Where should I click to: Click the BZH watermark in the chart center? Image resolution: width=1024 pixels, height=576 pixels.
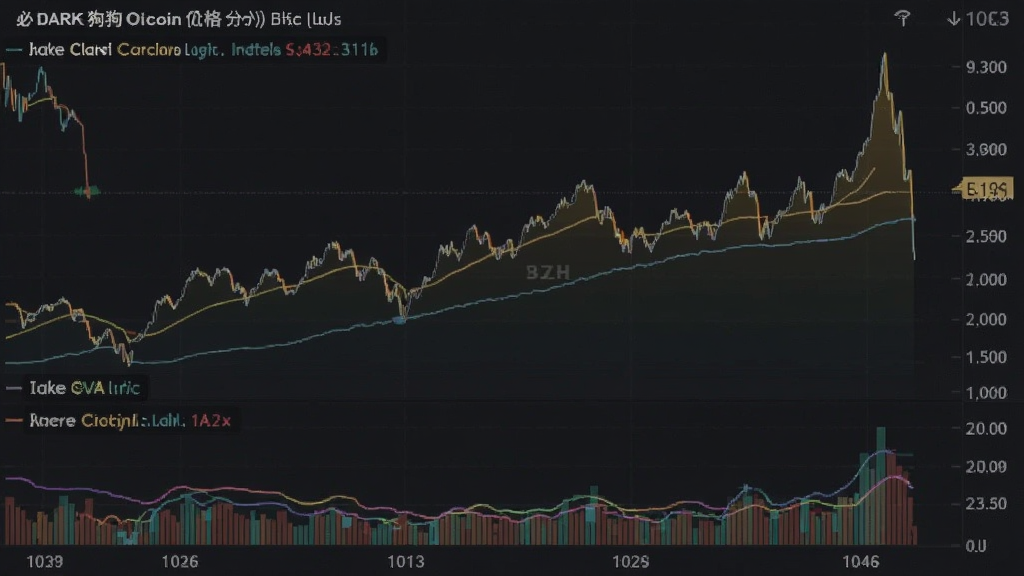pyautogui.click(x=548, y=272)
